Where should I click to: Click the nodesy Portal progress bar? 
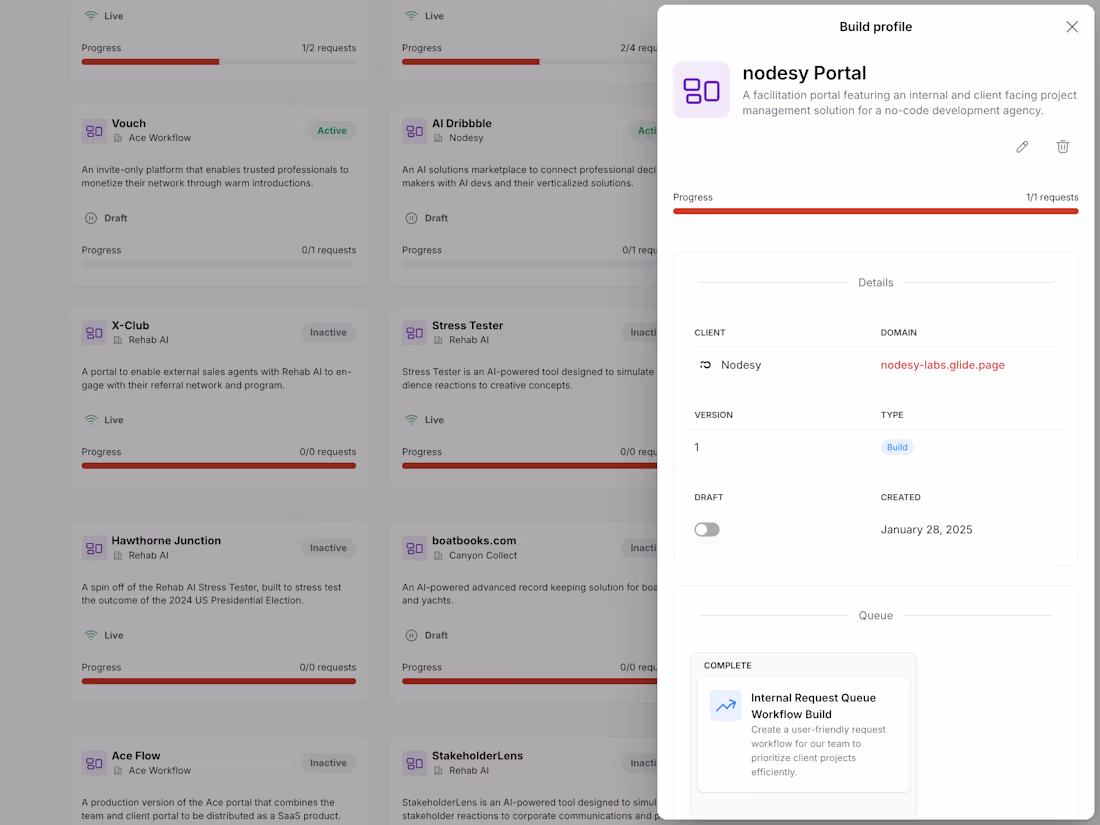point(876,211)
